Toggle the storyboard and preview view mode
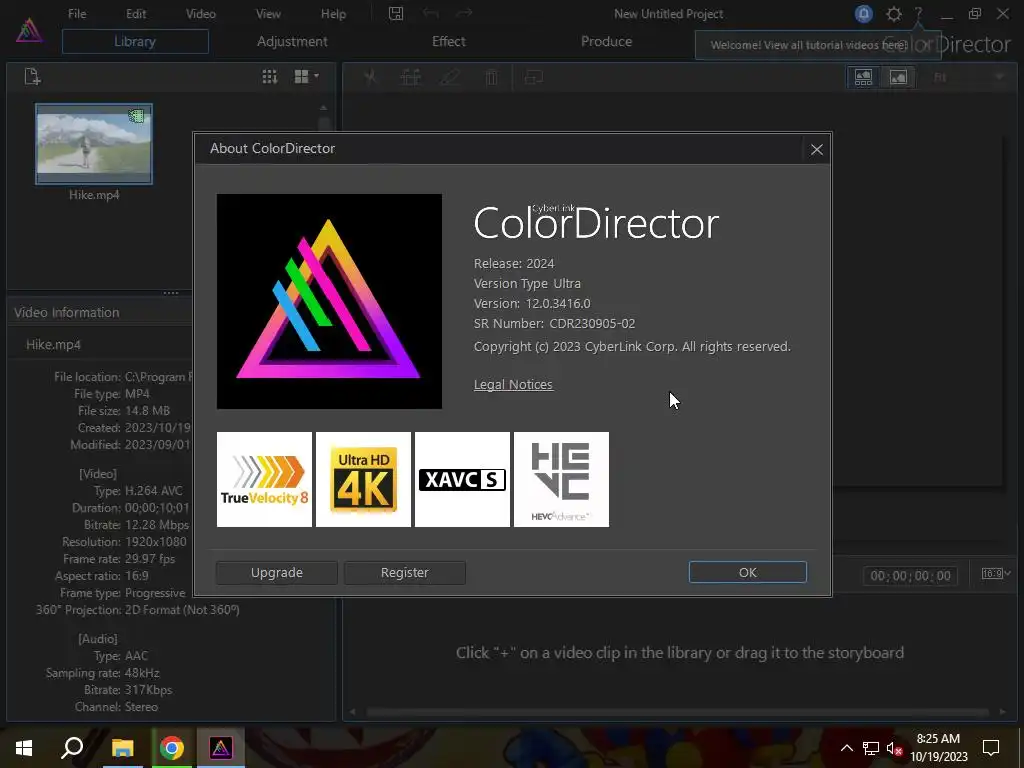 click(x=863, y=78)
